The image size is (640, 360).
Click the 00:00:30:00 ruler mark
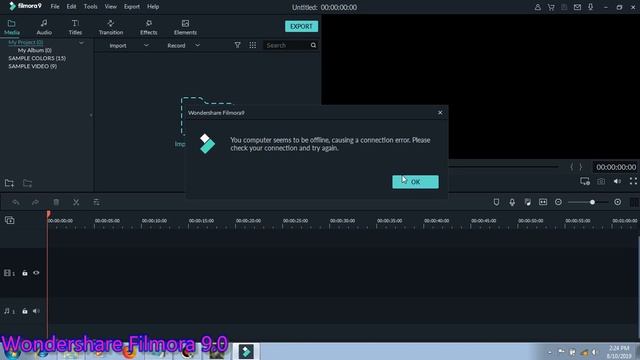click(342, 220)
